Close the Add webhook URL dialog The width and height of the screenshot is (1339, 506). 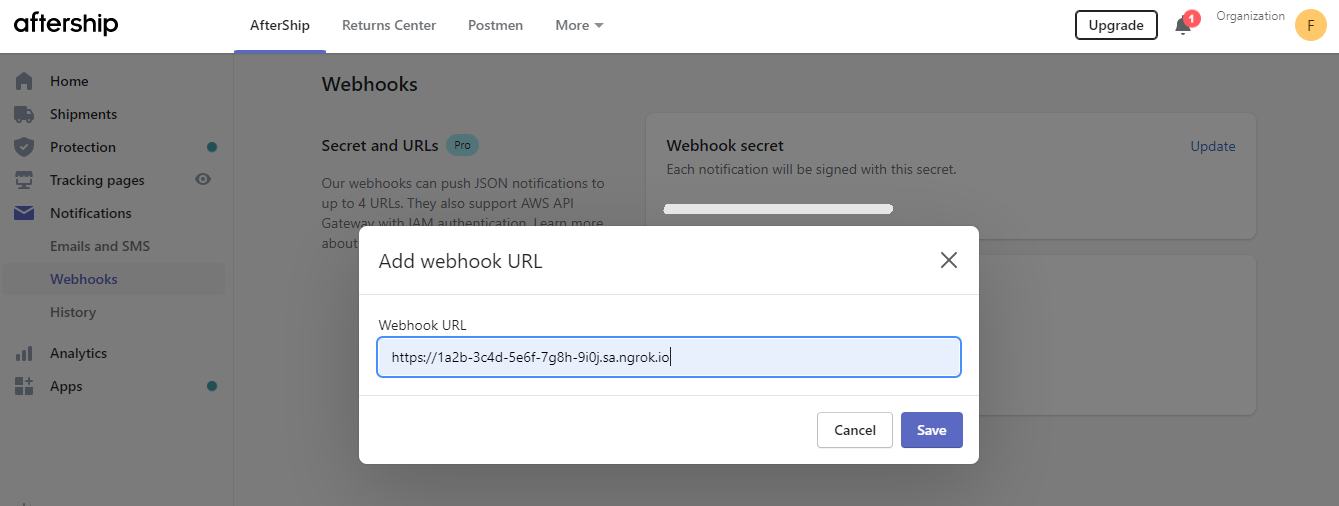point(949,260)
